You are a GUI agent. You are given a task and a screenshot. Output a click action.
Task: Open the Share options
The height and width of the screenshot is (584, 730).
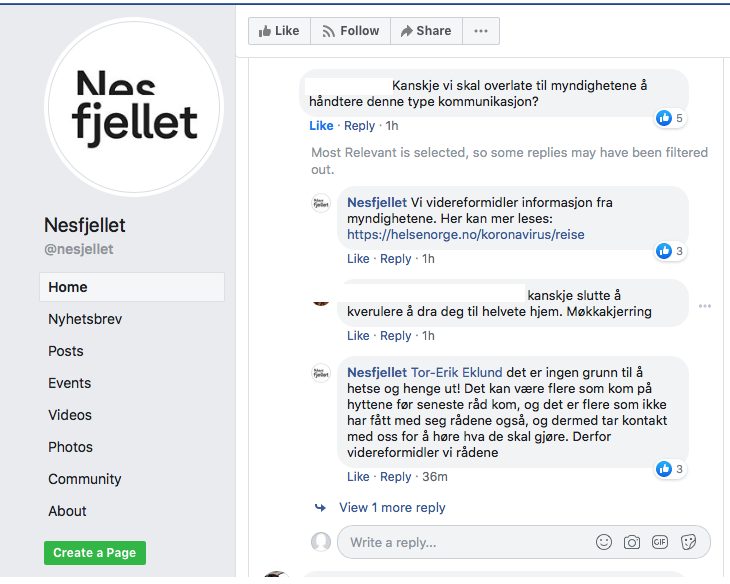[x=426, y=31]
